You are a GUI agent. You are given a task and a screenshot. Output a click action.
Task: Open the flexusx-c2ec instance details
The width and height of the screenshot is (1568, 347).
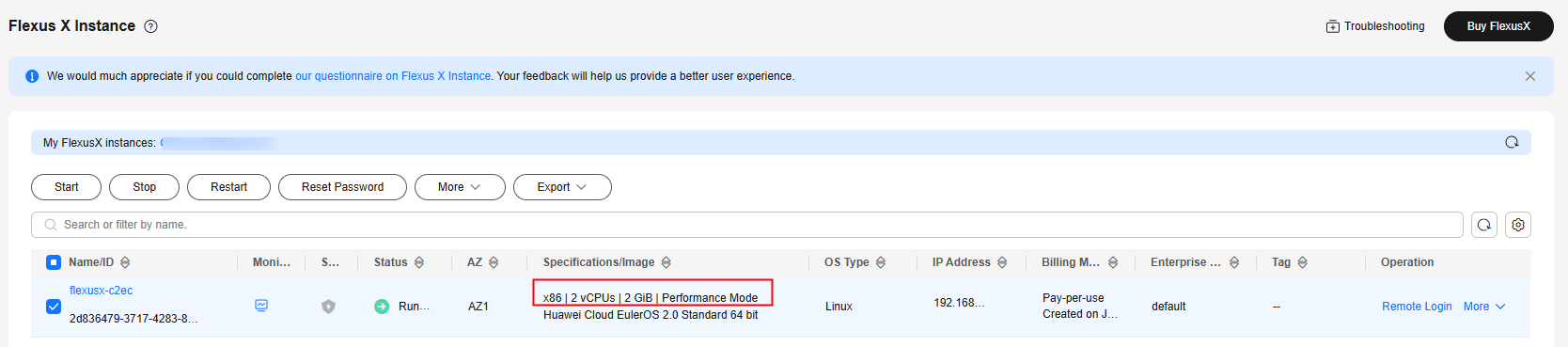[x=101, y=291]
